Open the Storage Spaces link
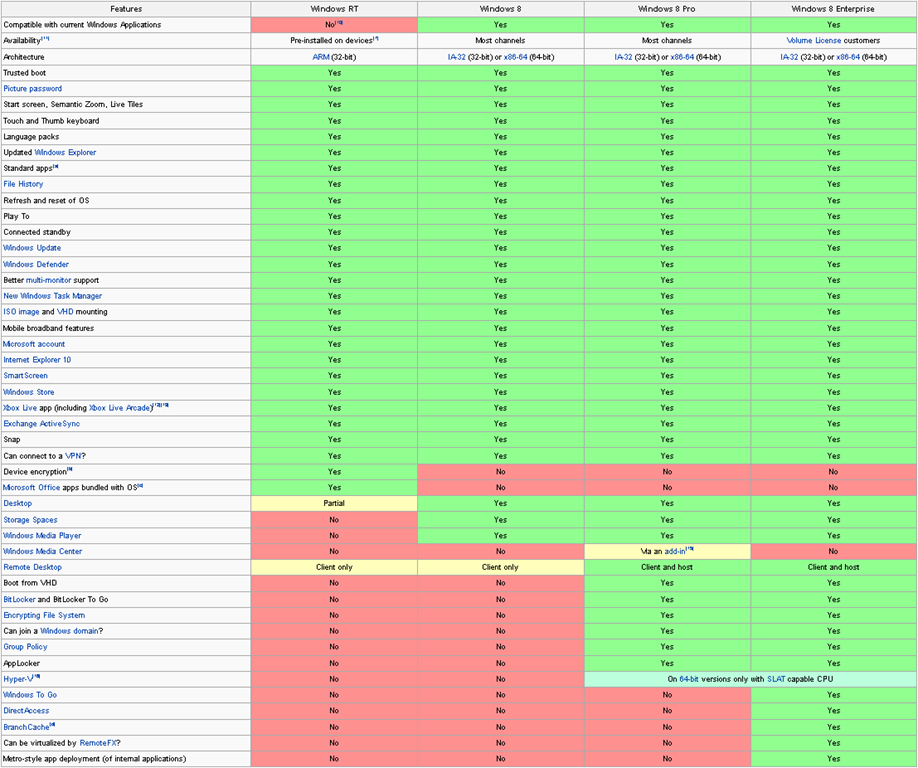 coord(30,519)
